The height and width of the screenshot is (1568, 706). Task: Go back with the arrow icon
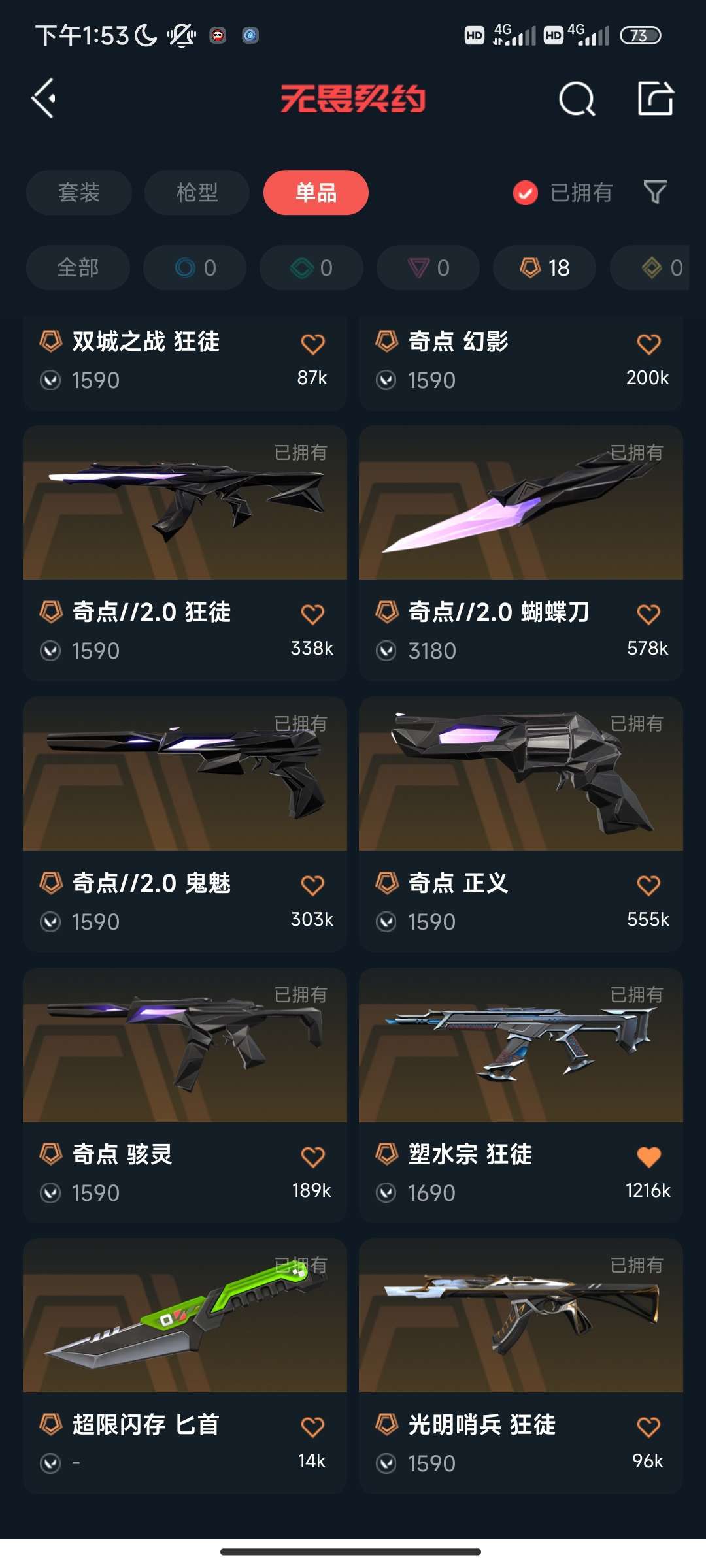tap(44, 99)
